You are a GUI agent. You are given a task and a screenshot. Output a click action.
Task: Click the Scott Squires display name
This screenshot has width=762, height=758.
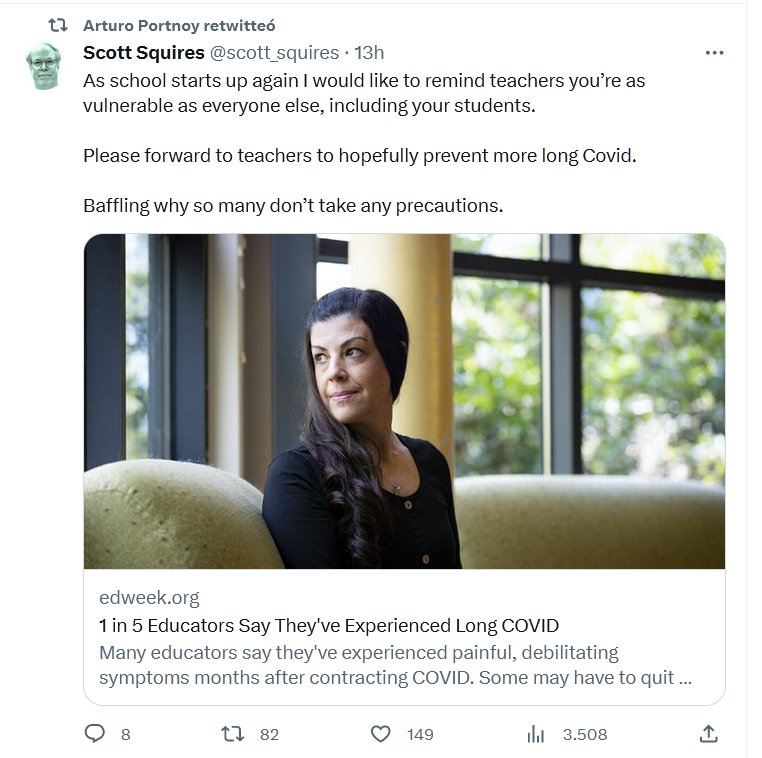pyautogui.click(x=144, y=53)
